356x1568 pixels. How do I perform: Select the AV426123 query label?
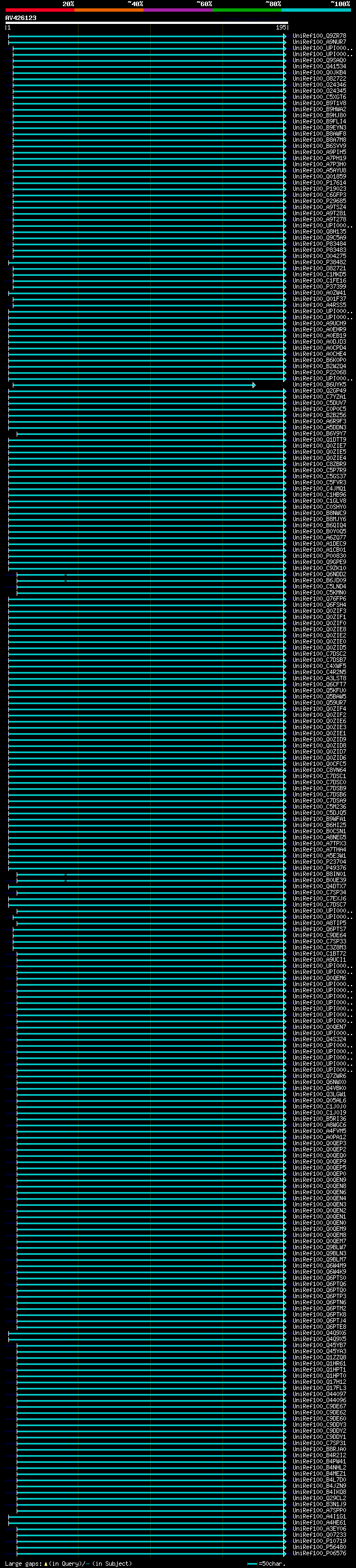(x=21, y=18)
